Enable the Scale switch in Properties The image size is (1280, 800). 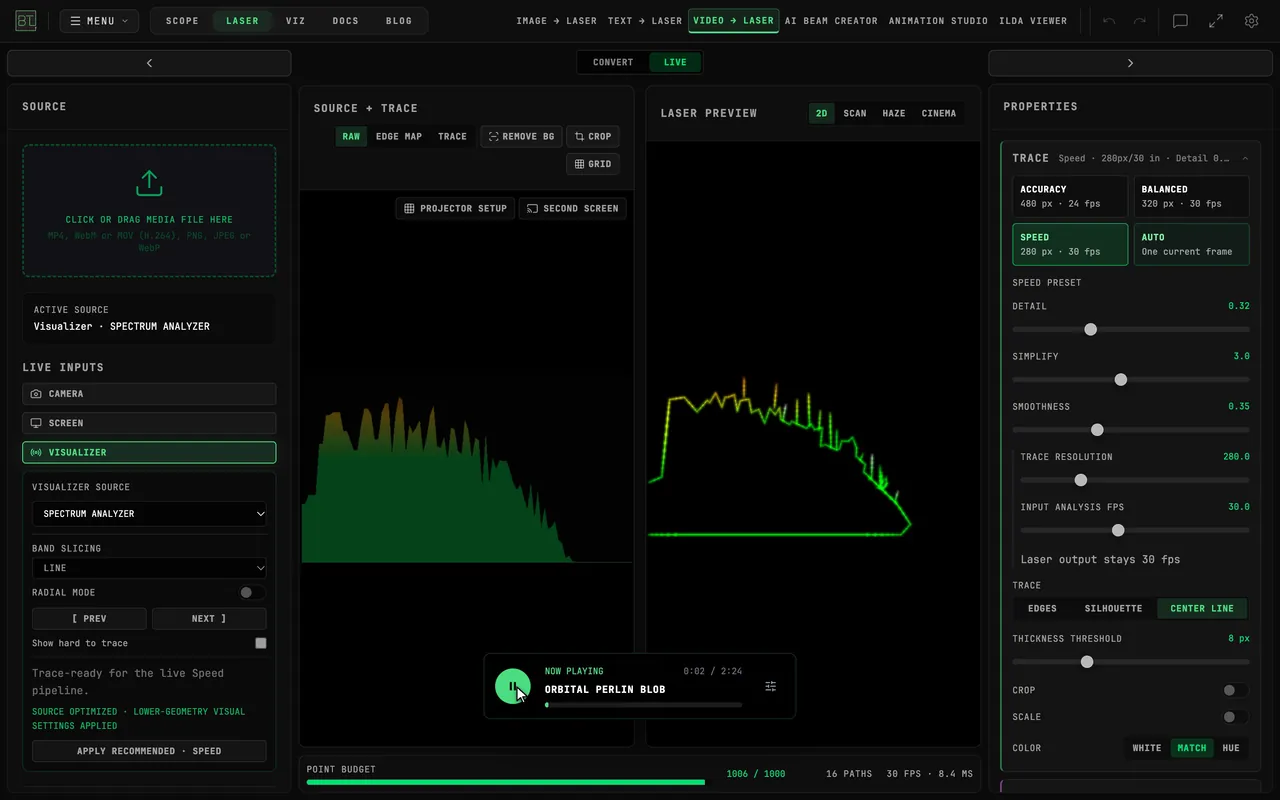point(1235,717)
